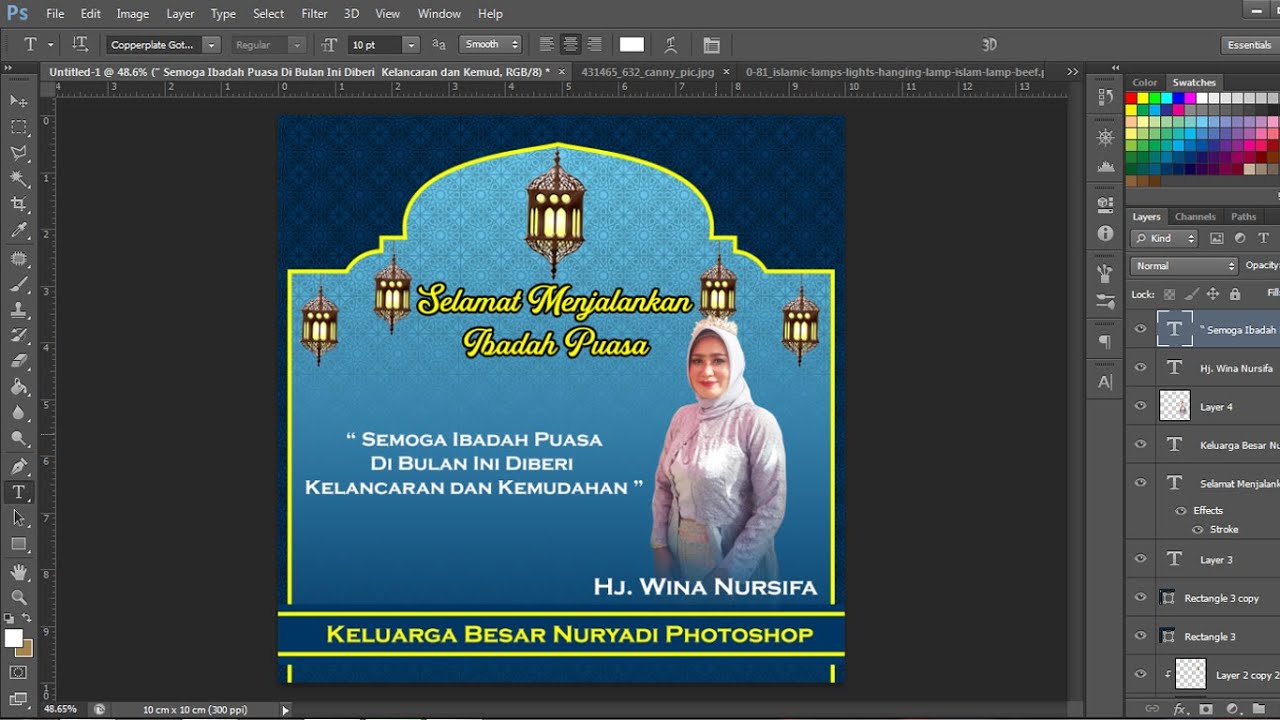Open the History panel icon
Image resolution: width=1280 pixels, height=720 pixels.
pyautogui.click(x=1105, y=97)
